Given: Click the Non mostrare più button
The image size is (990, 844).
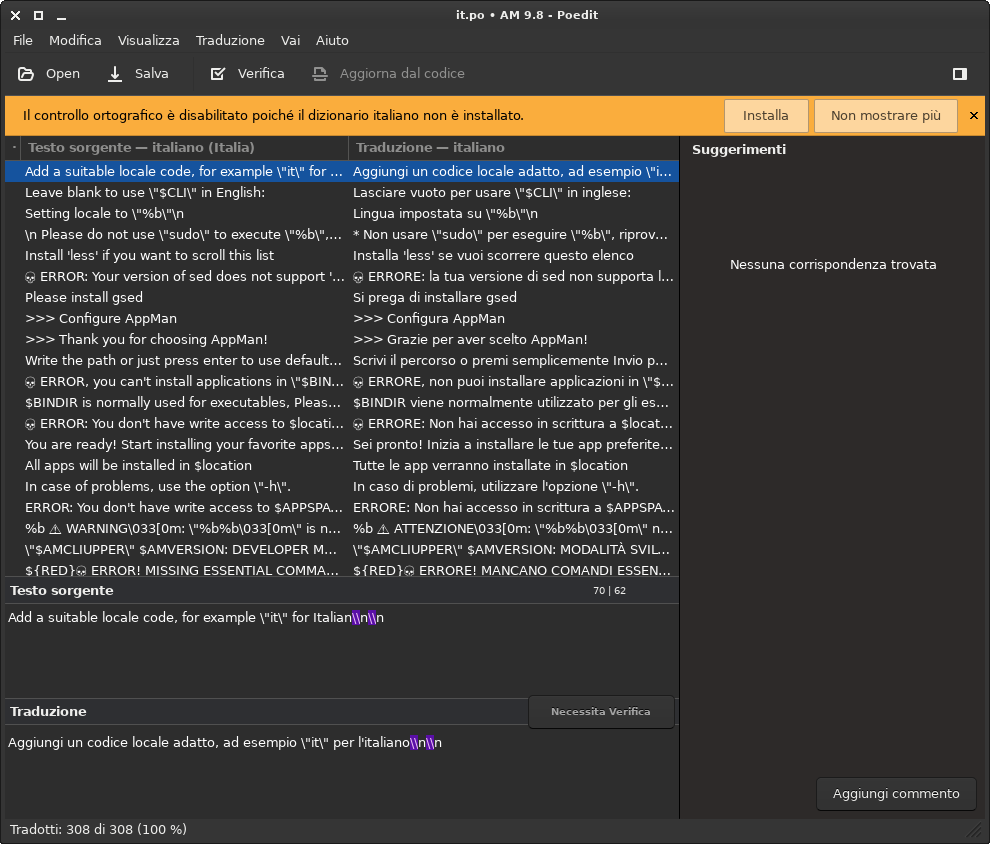Looking at the screenshot, I should click(x=886, y=116).
